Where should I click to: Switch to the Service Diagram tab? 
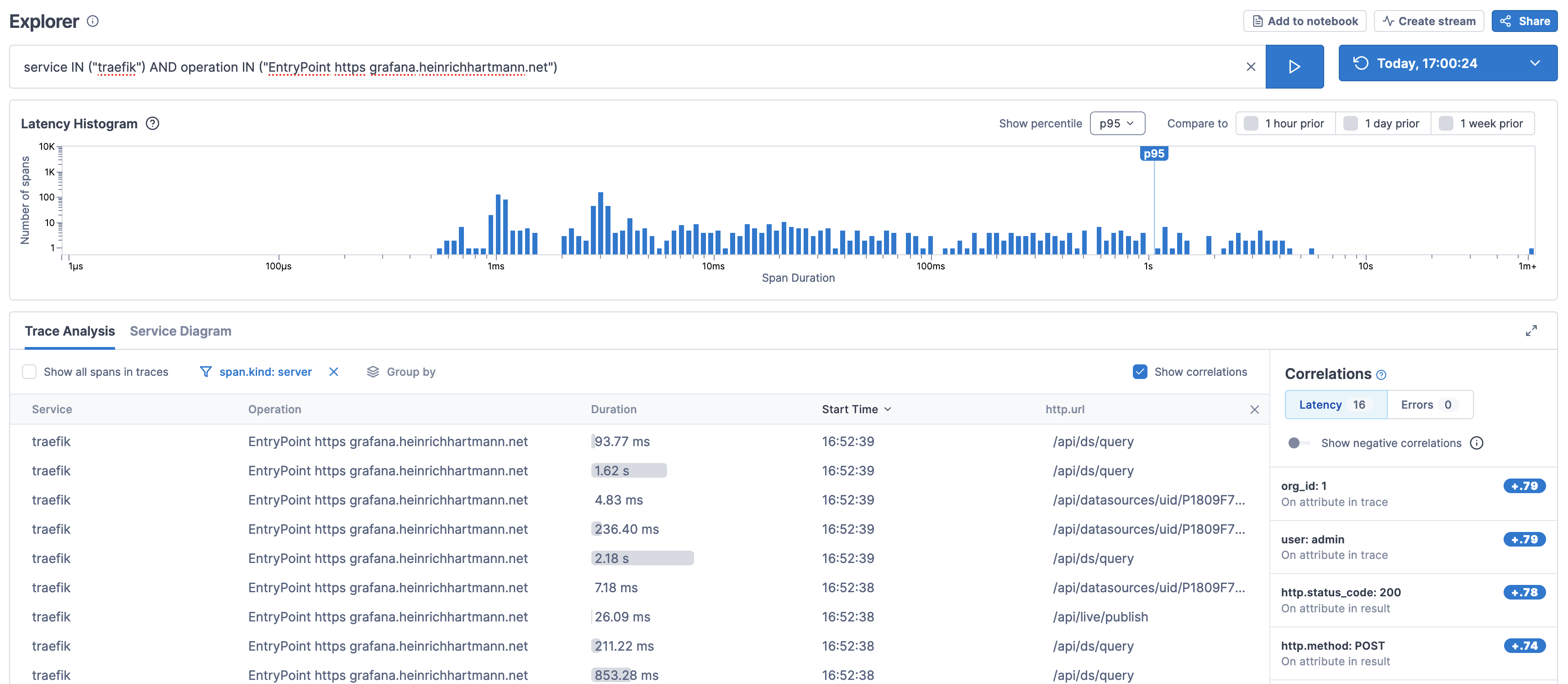click(180, 331)
